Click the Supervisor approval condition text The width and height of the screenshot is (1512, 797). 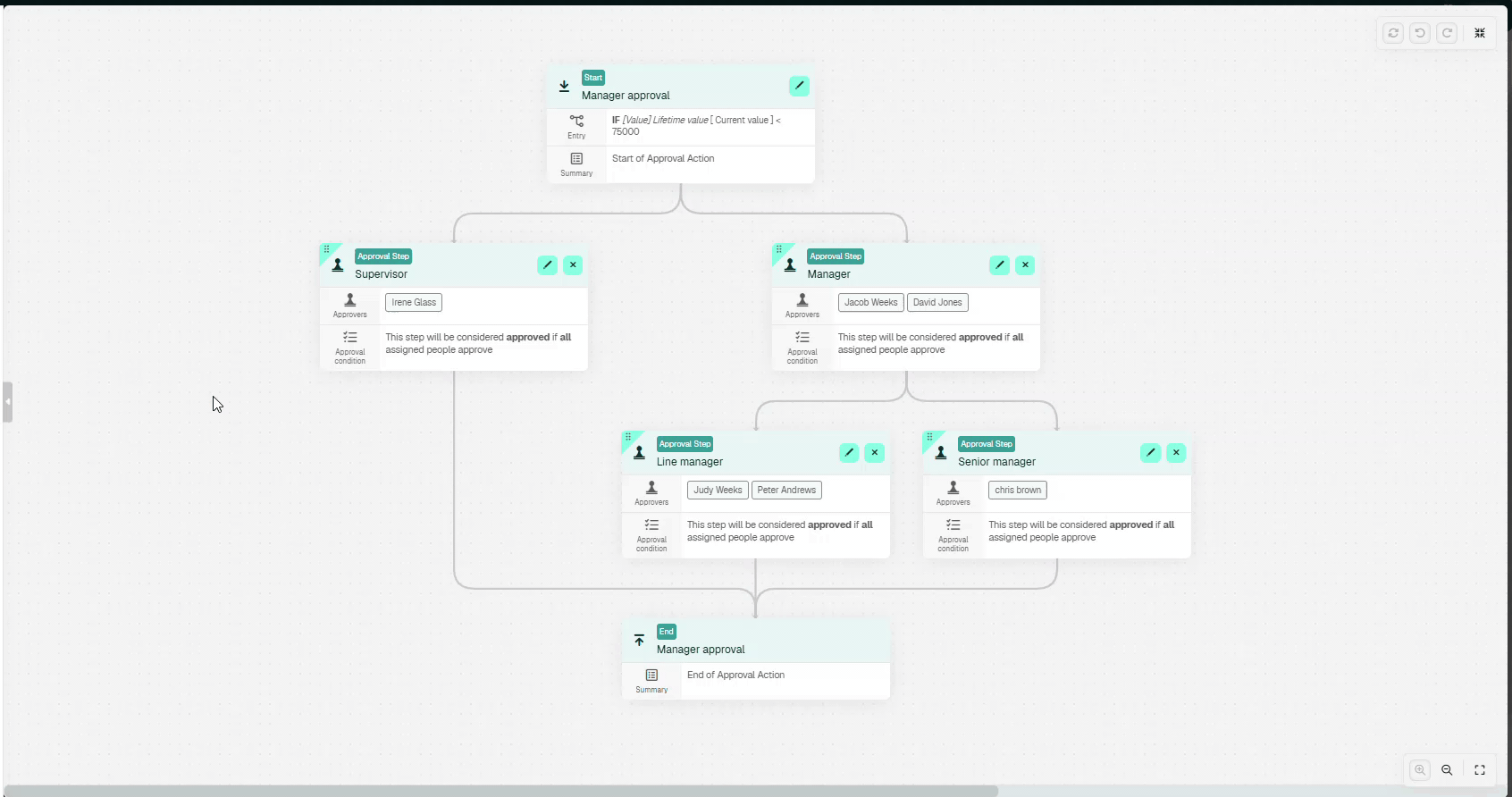478,343
